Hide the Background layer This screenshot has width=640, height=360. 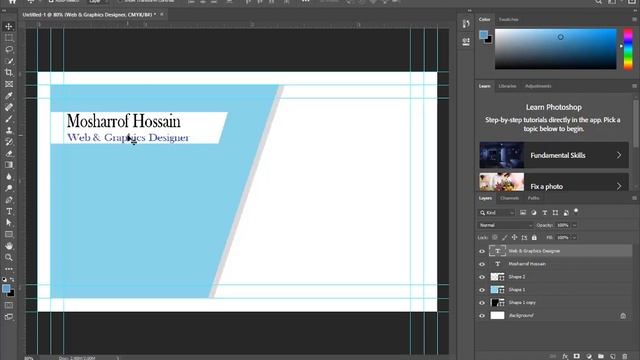pos(482,316)
